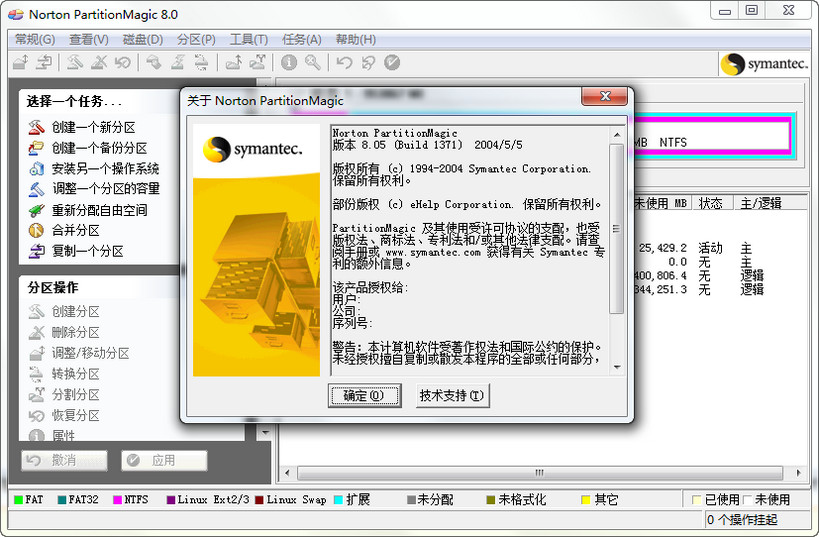Close the 关于 Norton PartitionMagic dialog
The image size is (819, 537).
point(605,97)
